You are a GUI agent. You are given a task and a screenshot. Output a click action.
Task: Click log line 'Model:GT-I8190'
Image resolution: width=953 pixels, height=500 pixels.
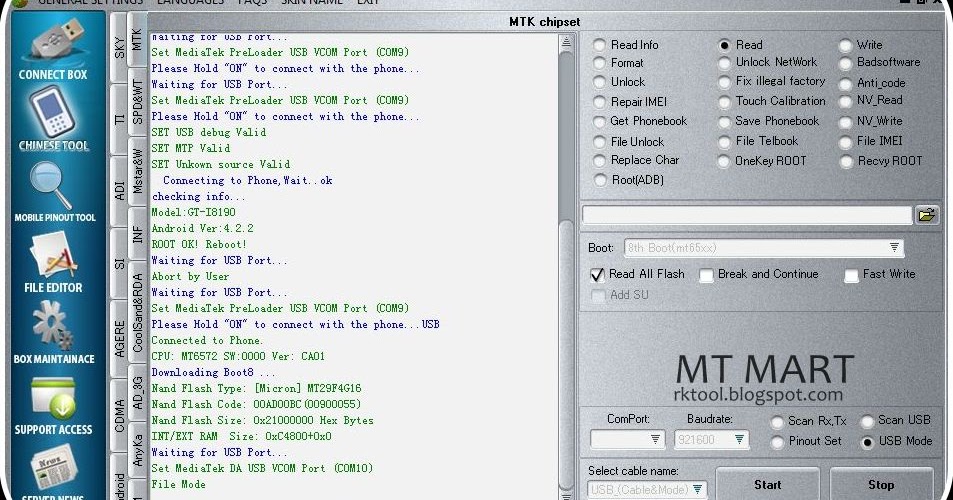[193, 213]
